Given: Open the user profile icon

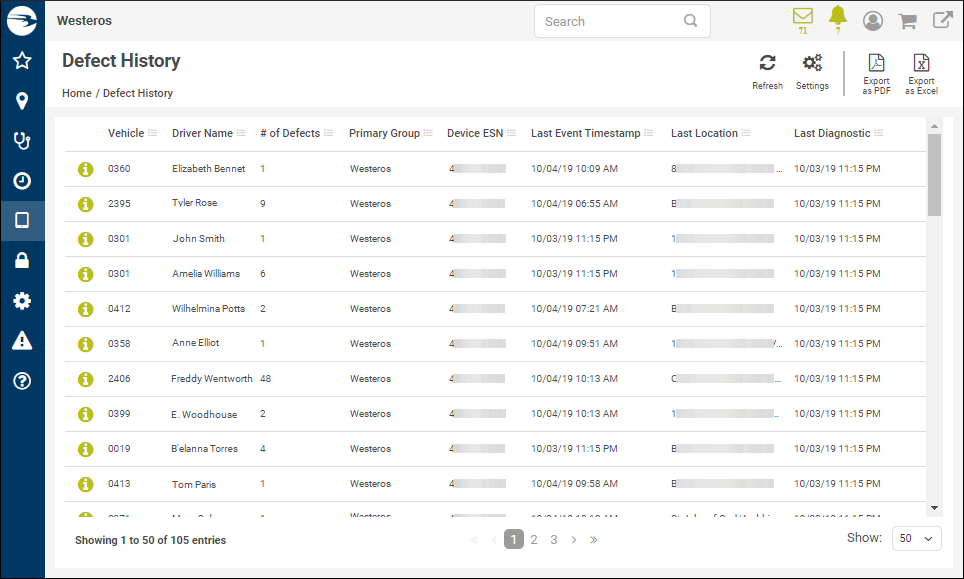Looking at the screenshot, I should pos(872,21).
